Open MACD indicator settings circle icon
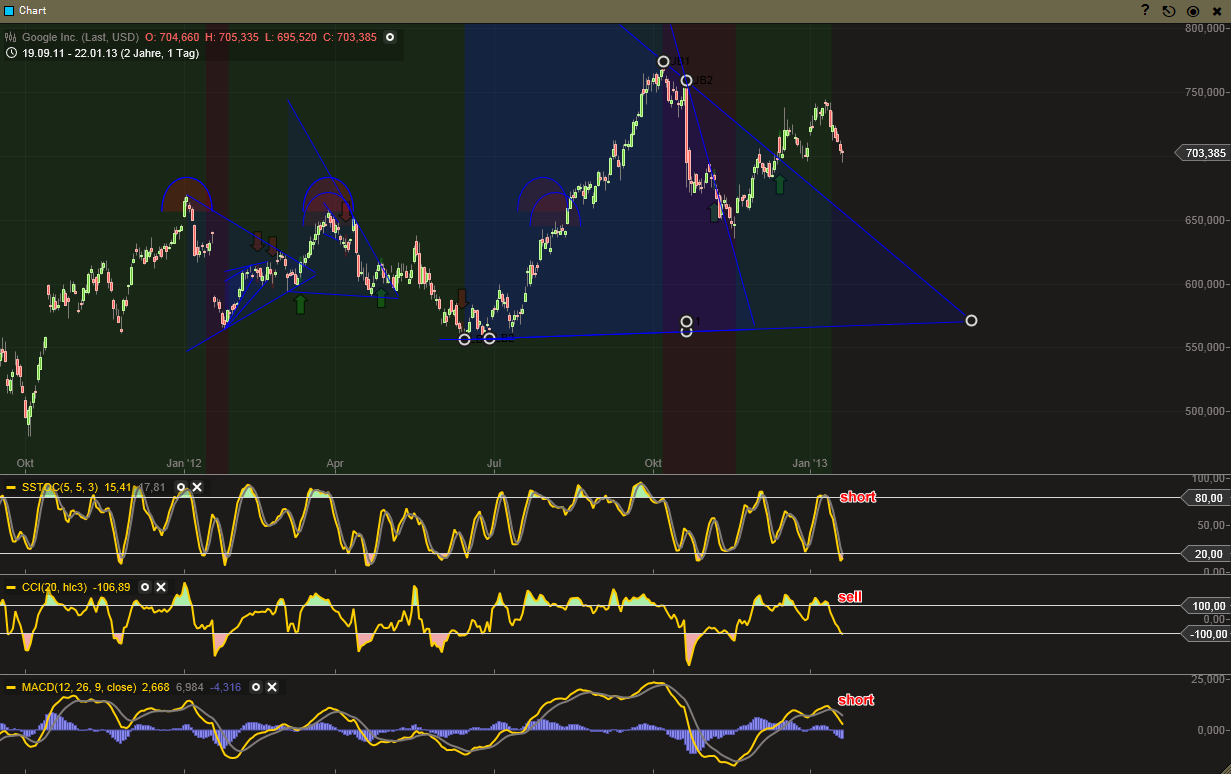 coord(256,687)
